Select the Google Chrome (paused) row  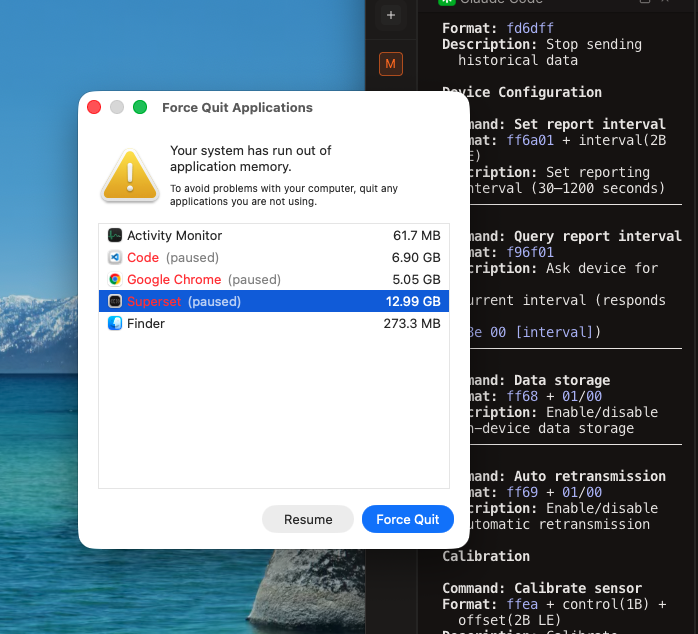[x=274, y=279]
